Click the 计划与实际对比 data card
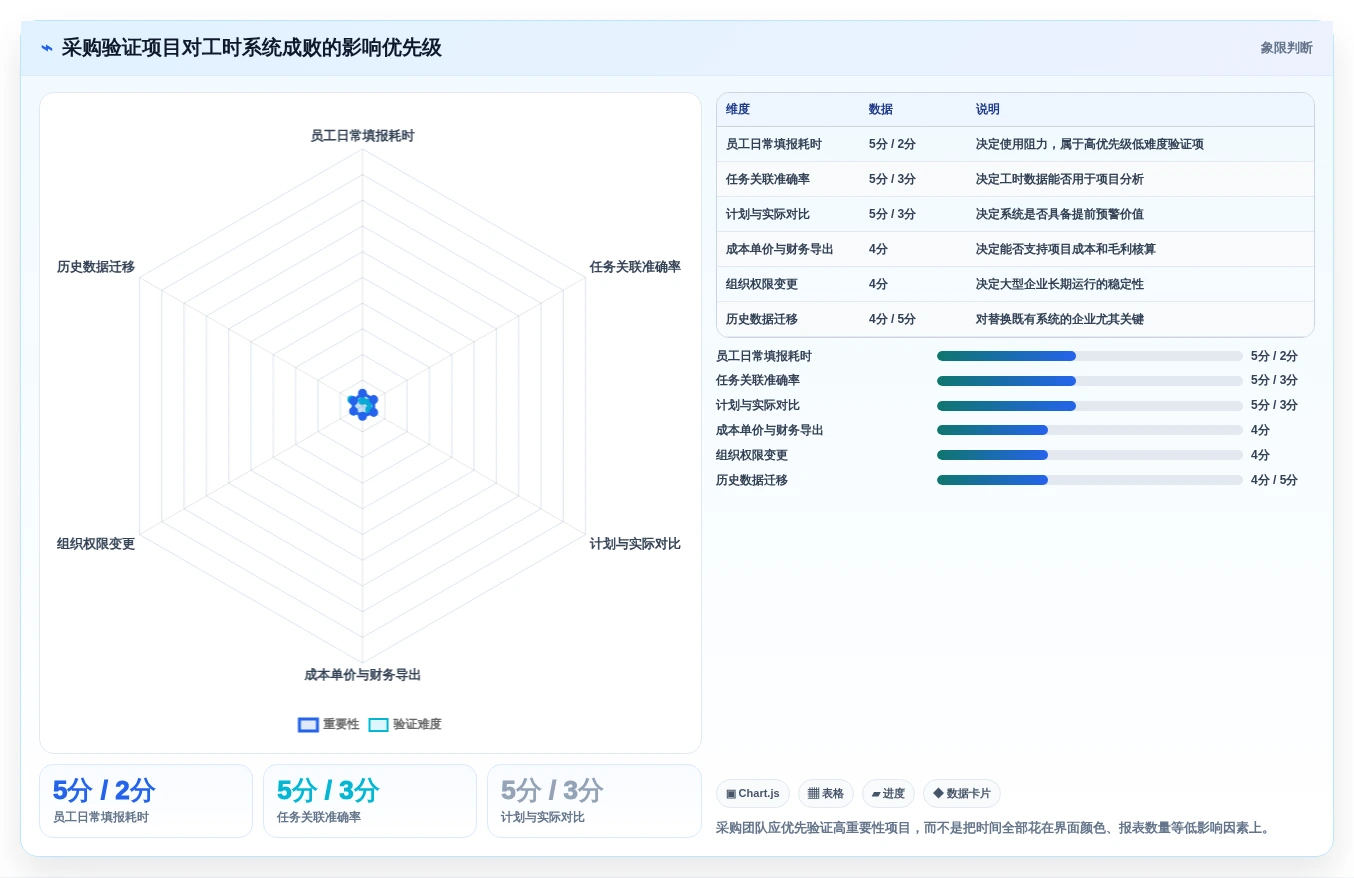 (x=594, y=801)
